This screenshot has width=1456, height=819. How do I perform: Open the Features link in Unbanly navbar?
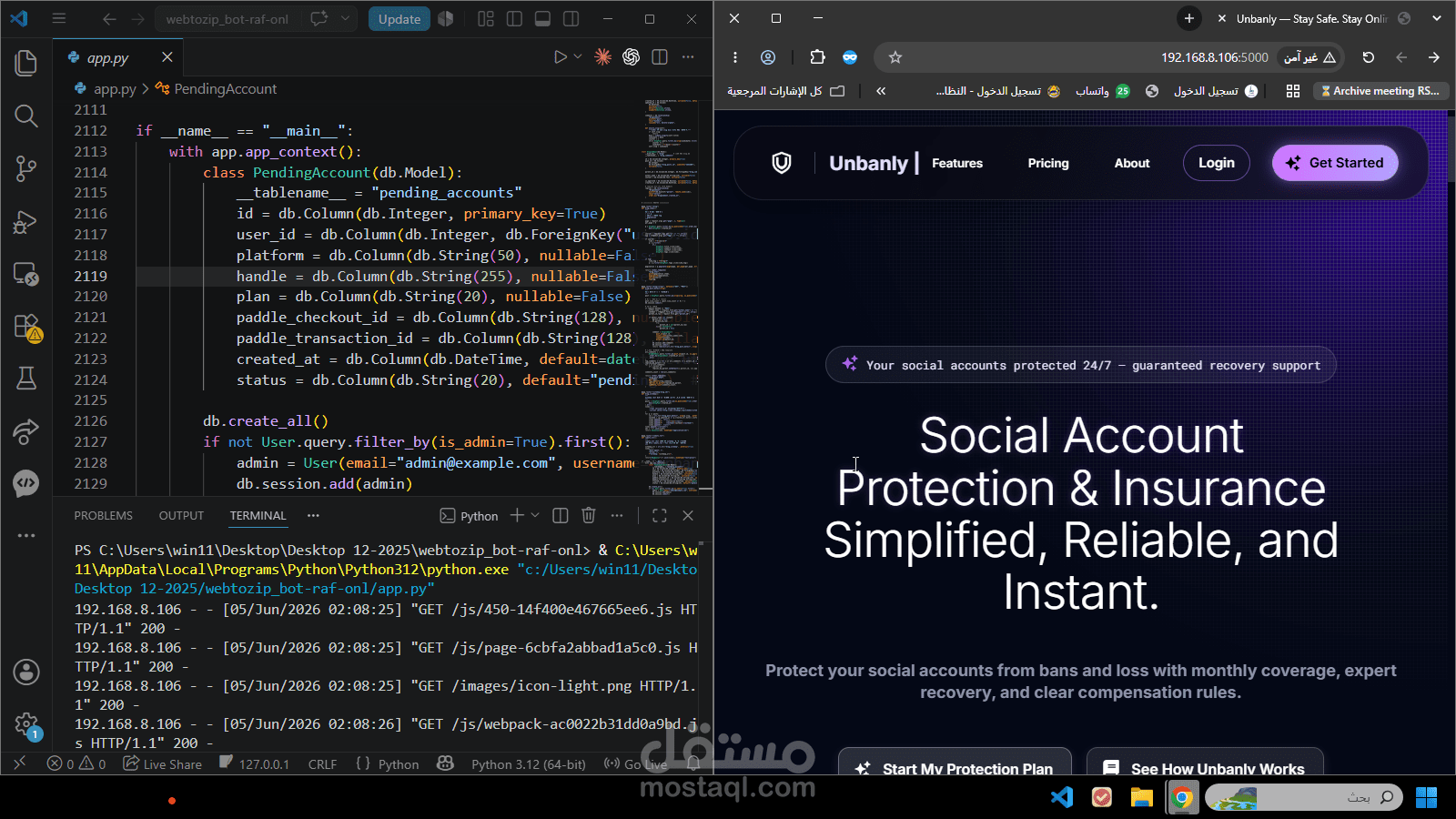[x=957, y=163]
